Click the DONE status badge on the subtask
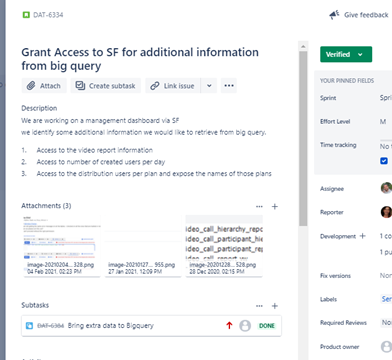Screen dimensions: 392x360 click(267, 326)
